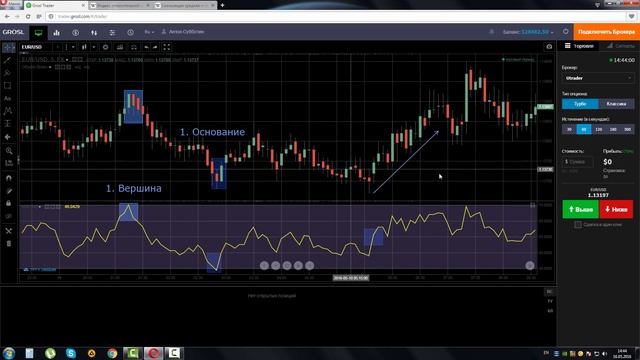Switch to the Сигналы tab
640x360 pixels.
click(620, 46)
